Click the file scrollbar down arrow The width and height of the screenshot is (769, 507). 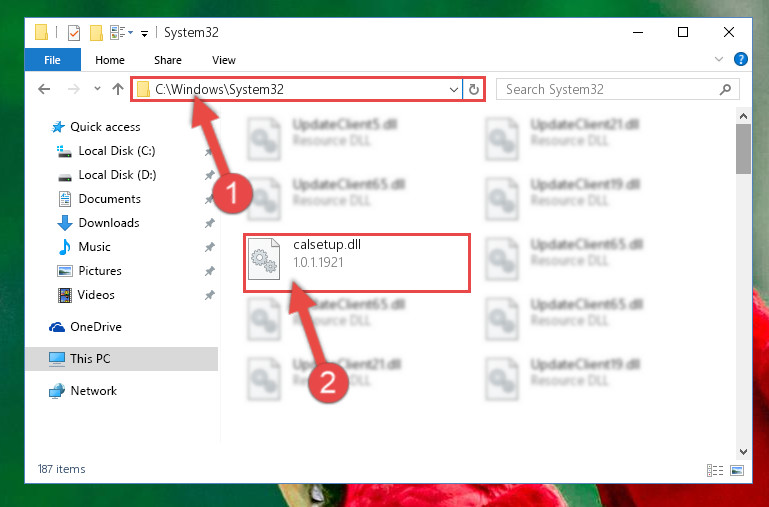pos(743,452)
